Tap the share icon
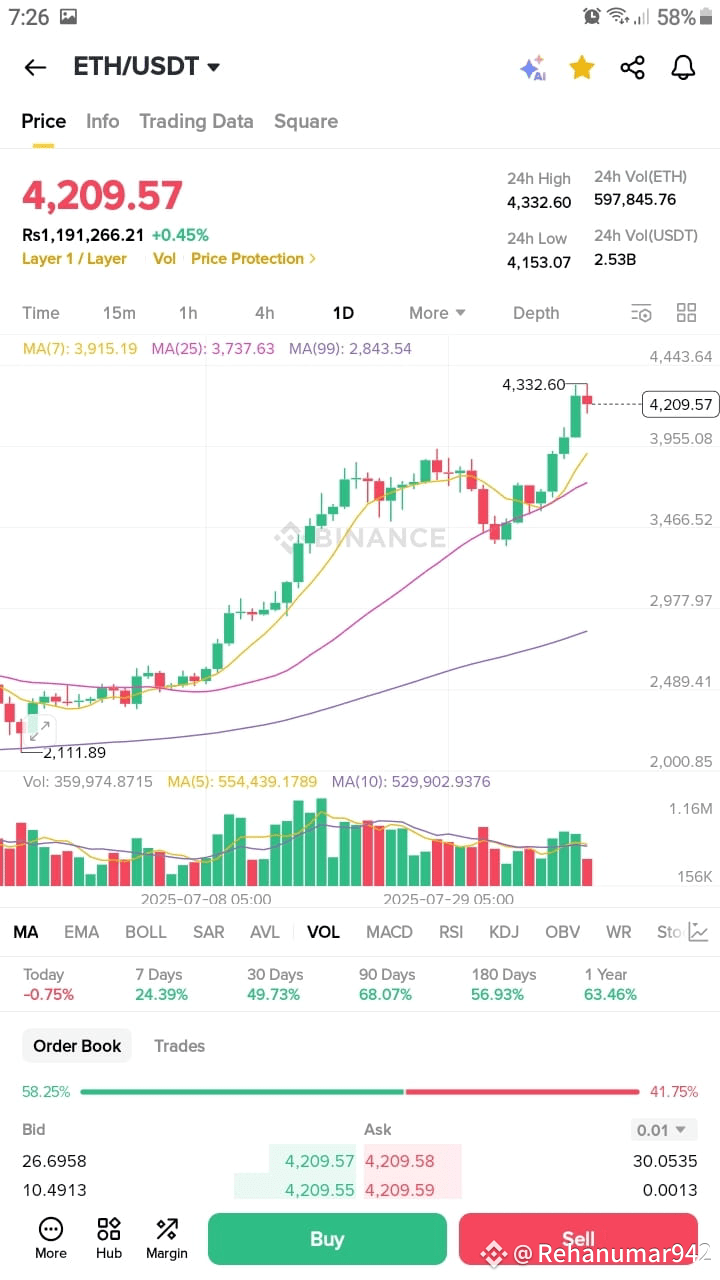720x1280 pixels. [x=632, y=67]
